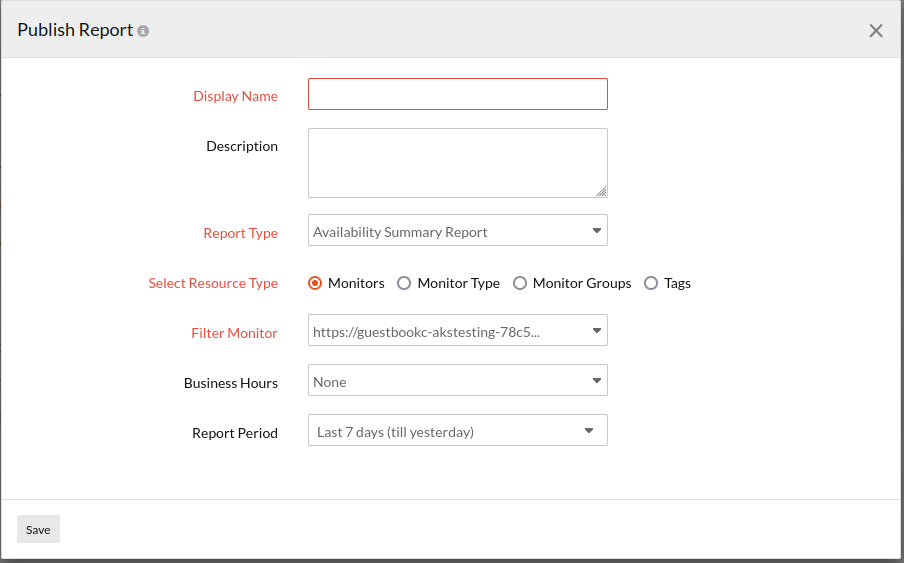Click the Publish Report title text
Image resolution: width=904 pixels, height=563 pixels.
click(x=75, y=30)
